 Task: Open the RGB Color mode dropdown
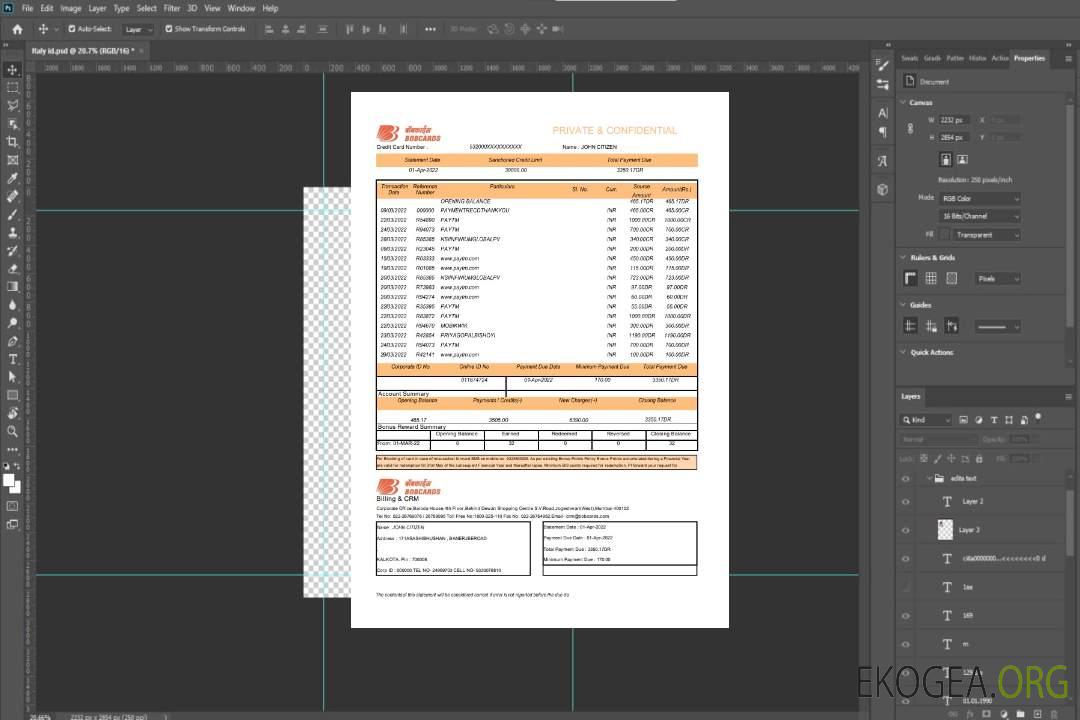(x=980, y=198)
